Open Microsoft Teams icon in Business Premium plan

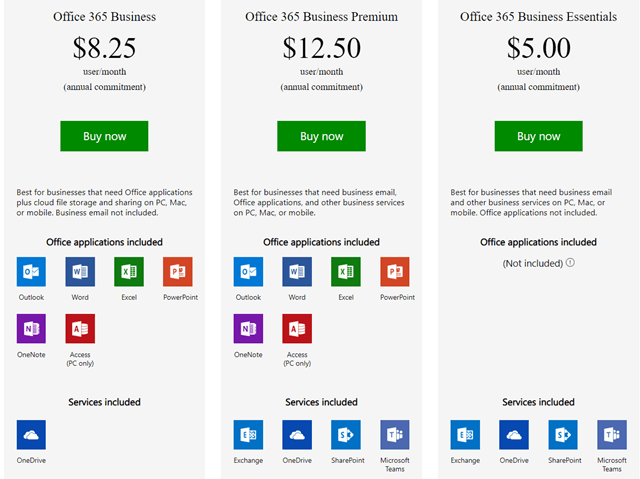click(395, 435)
